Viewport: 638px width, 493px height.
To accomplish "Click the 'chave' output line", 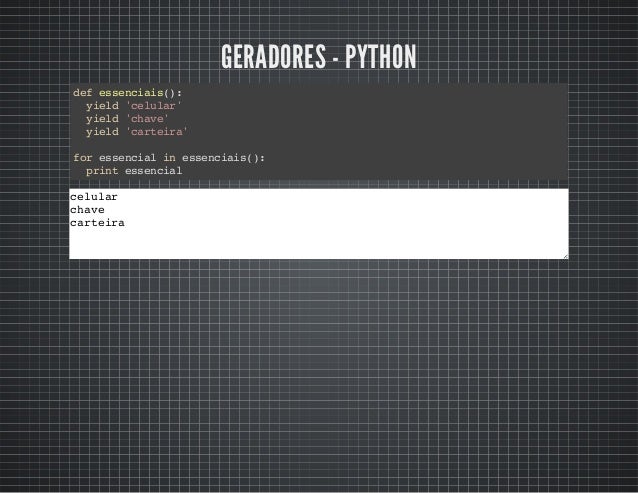I will click(x=87, y=210).
